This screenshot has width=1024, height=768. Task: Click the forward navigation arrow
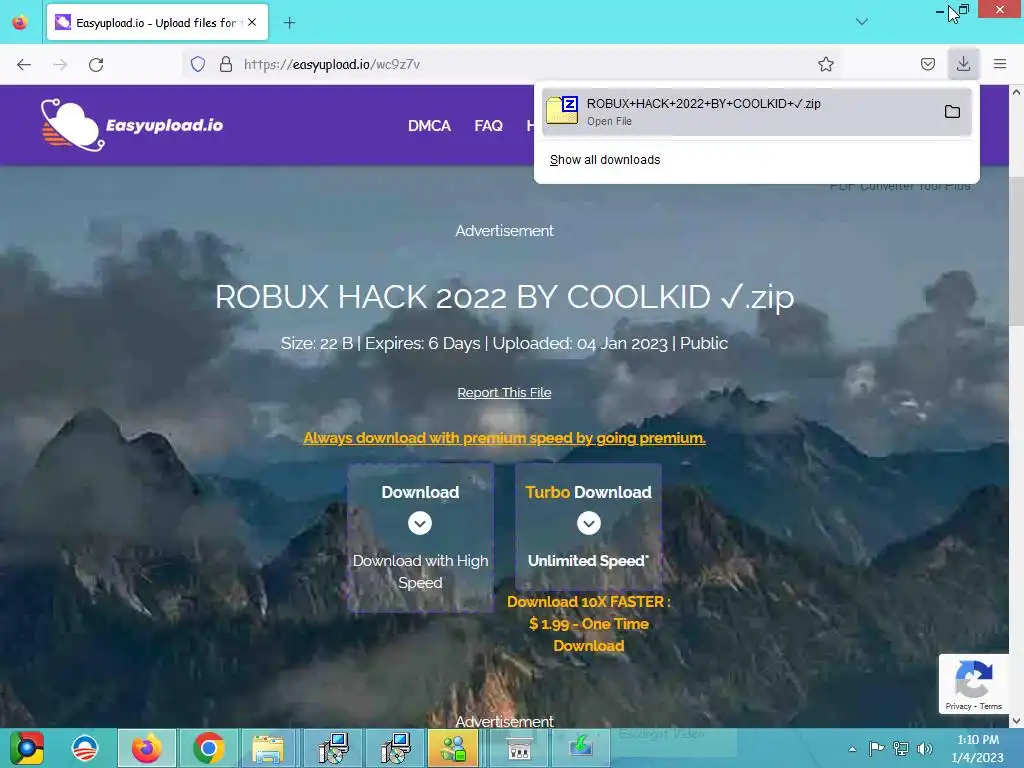(60, 64)
